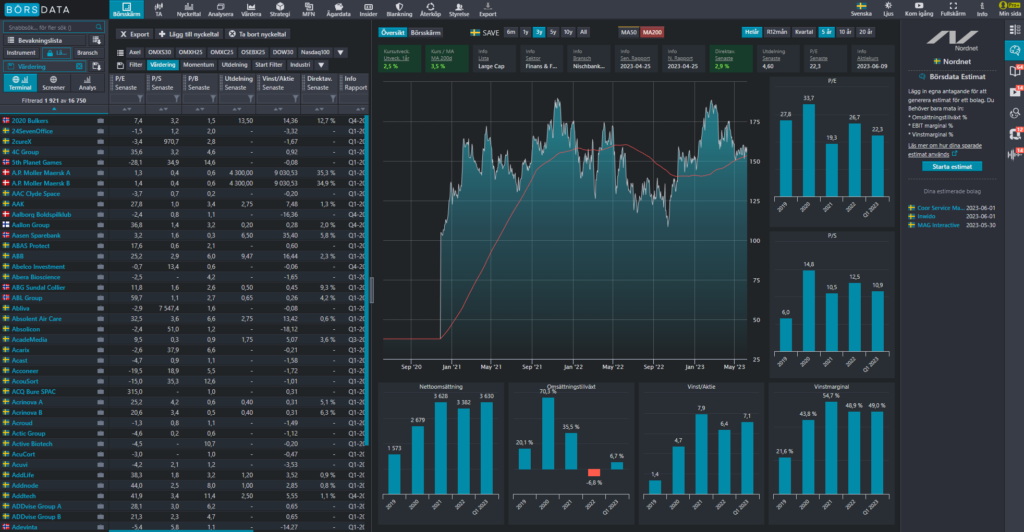Expand the index list dropdown after Nasdaq100
Screen dimensions: 1024x532
tap(340, 52)
